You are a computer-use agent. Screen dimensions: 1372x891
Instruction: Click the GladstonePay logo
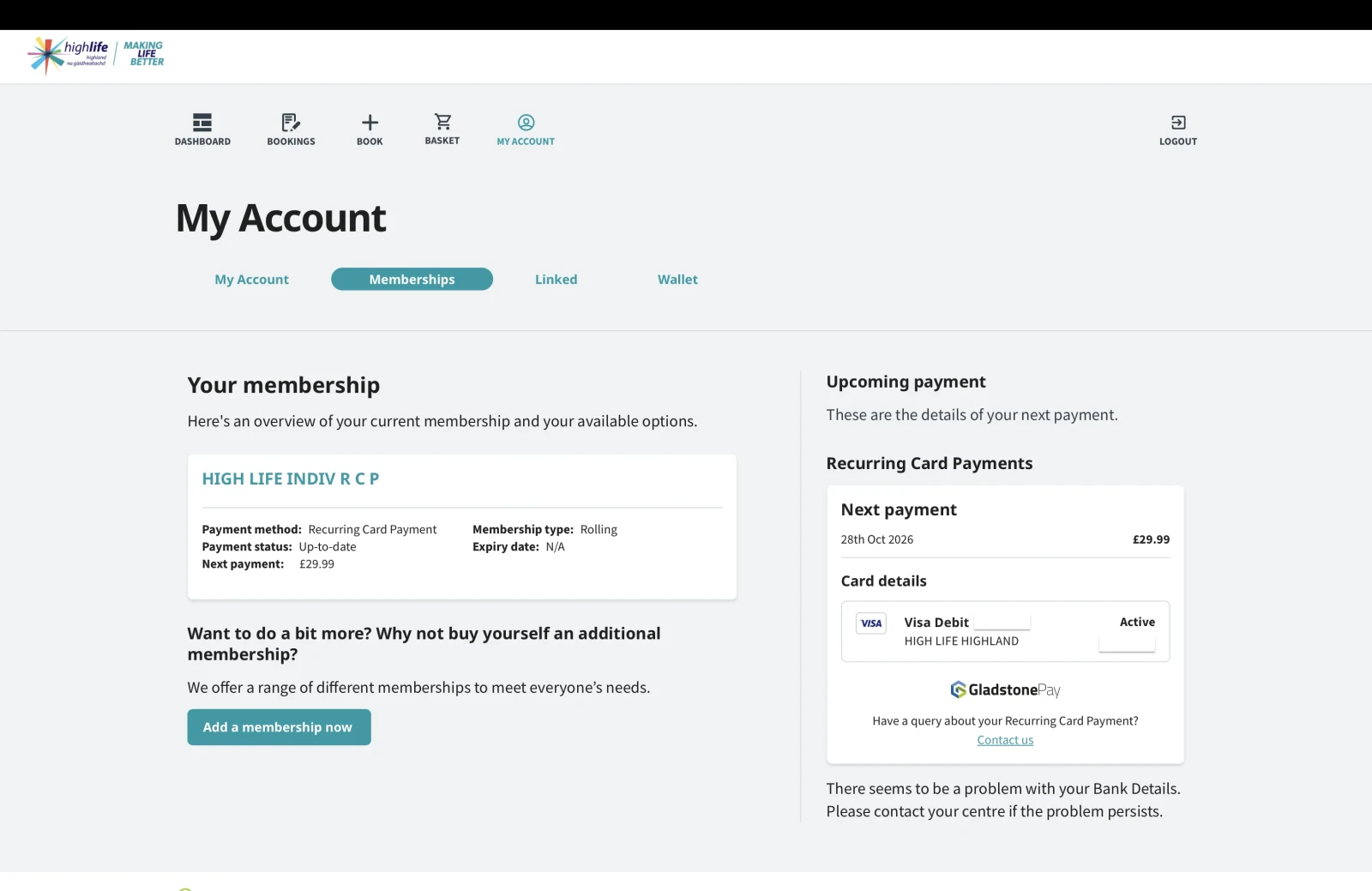(x=1005, y=689)
